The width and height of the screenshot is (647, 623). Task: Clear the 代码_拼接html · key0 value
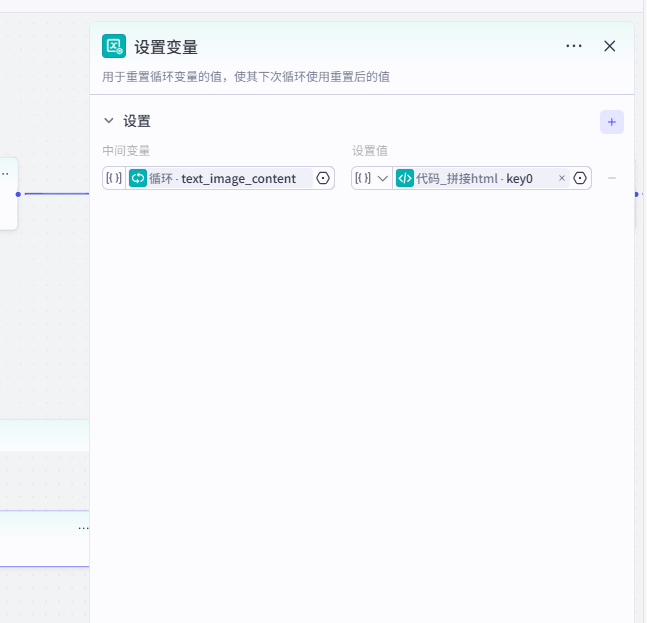click(x=562, y=178)
